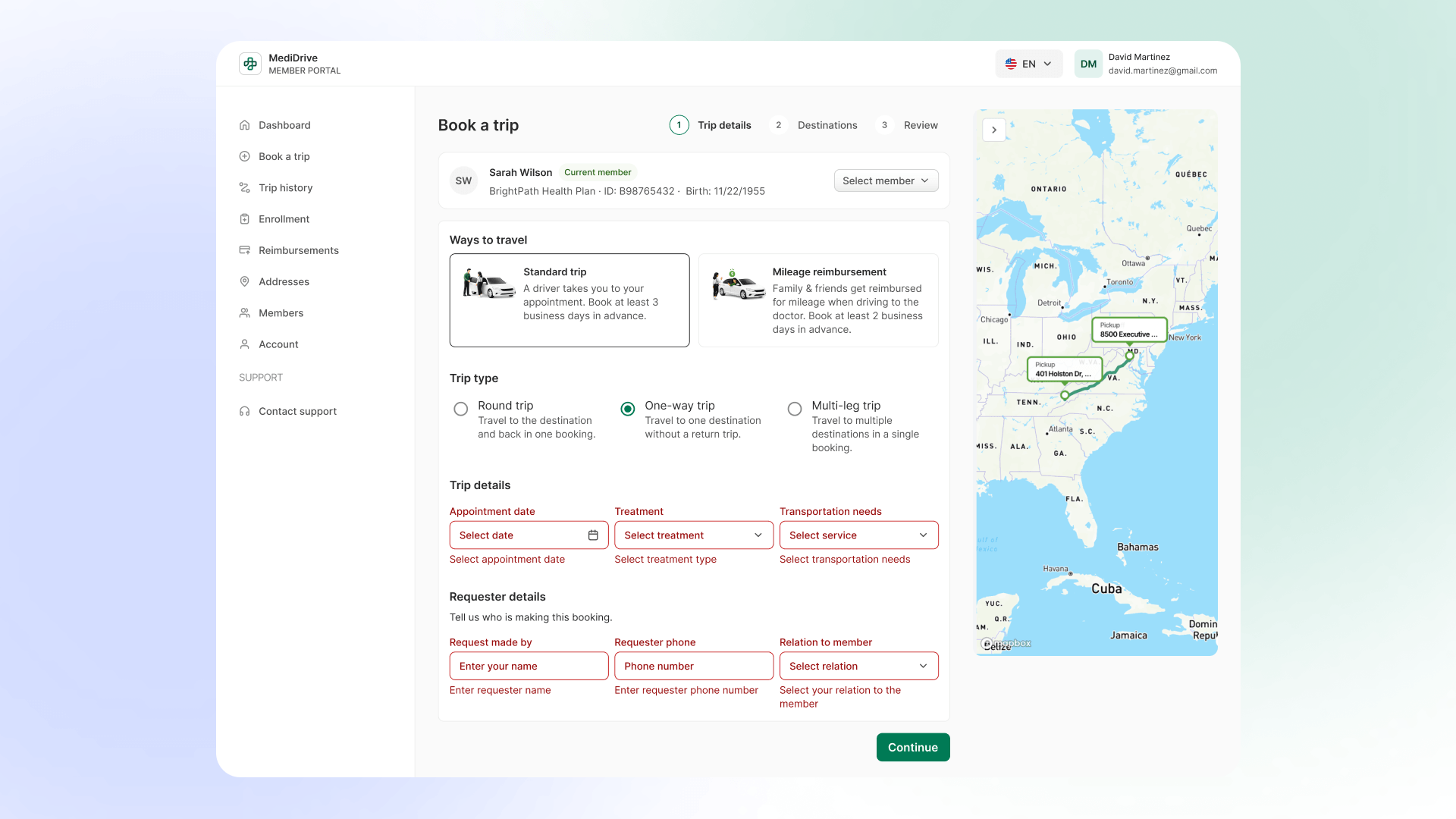Click the Phone number input field
This screenshot has width=1456, height=819.
click(x=693, y=666)
